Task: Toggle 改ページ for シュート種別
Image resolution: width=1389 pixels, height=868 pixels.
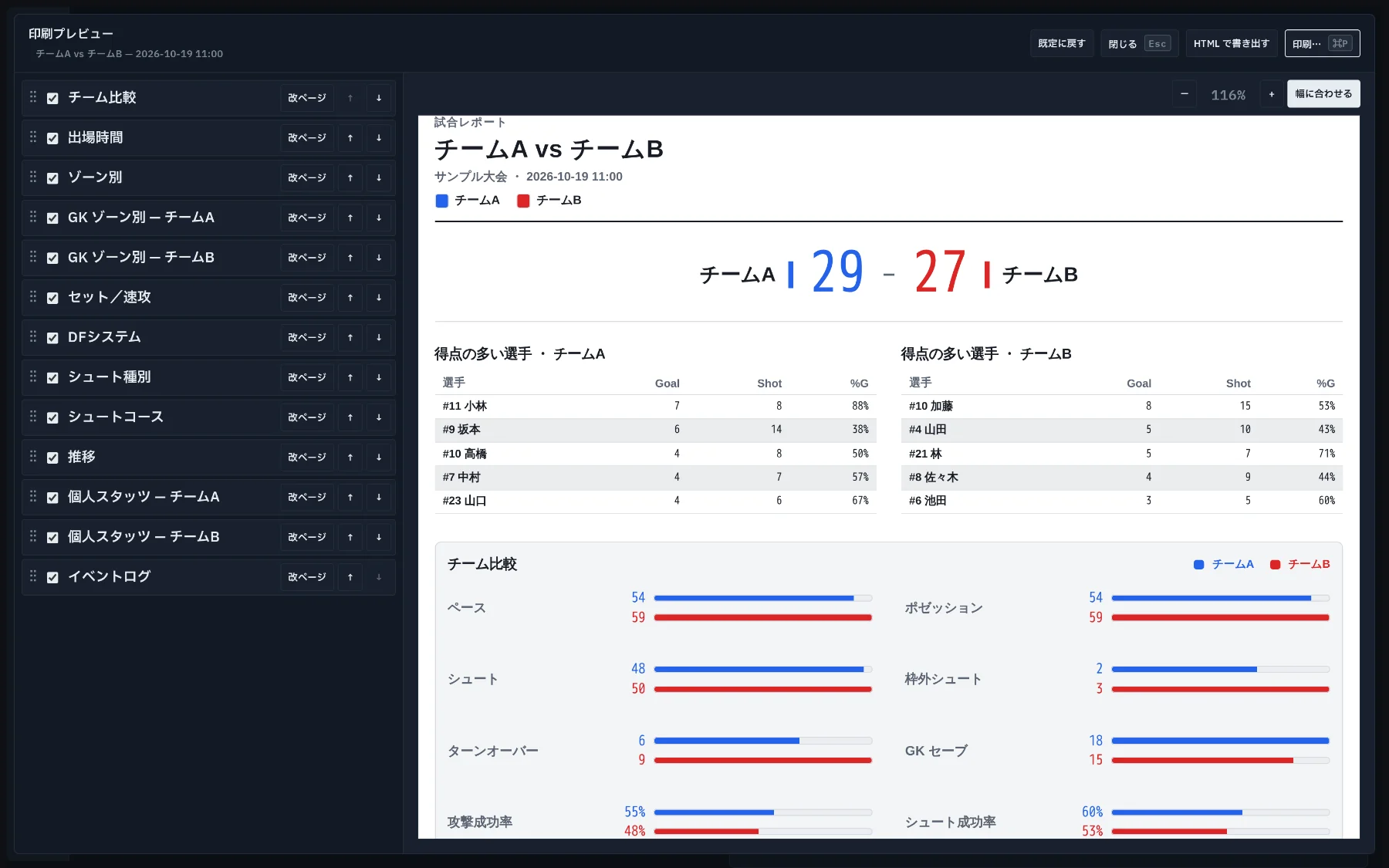Action: point(307,377)
